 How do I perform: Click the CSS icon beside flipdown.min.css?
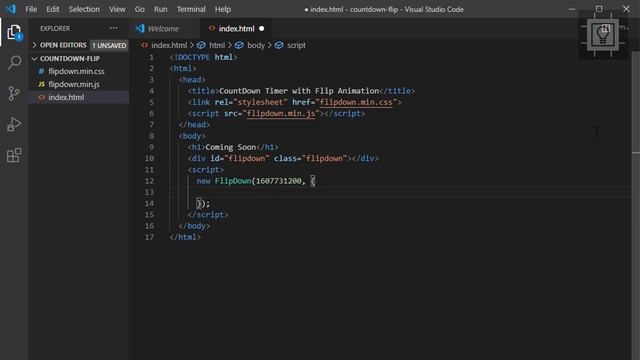pyautogui.click(x=41, y=71)
